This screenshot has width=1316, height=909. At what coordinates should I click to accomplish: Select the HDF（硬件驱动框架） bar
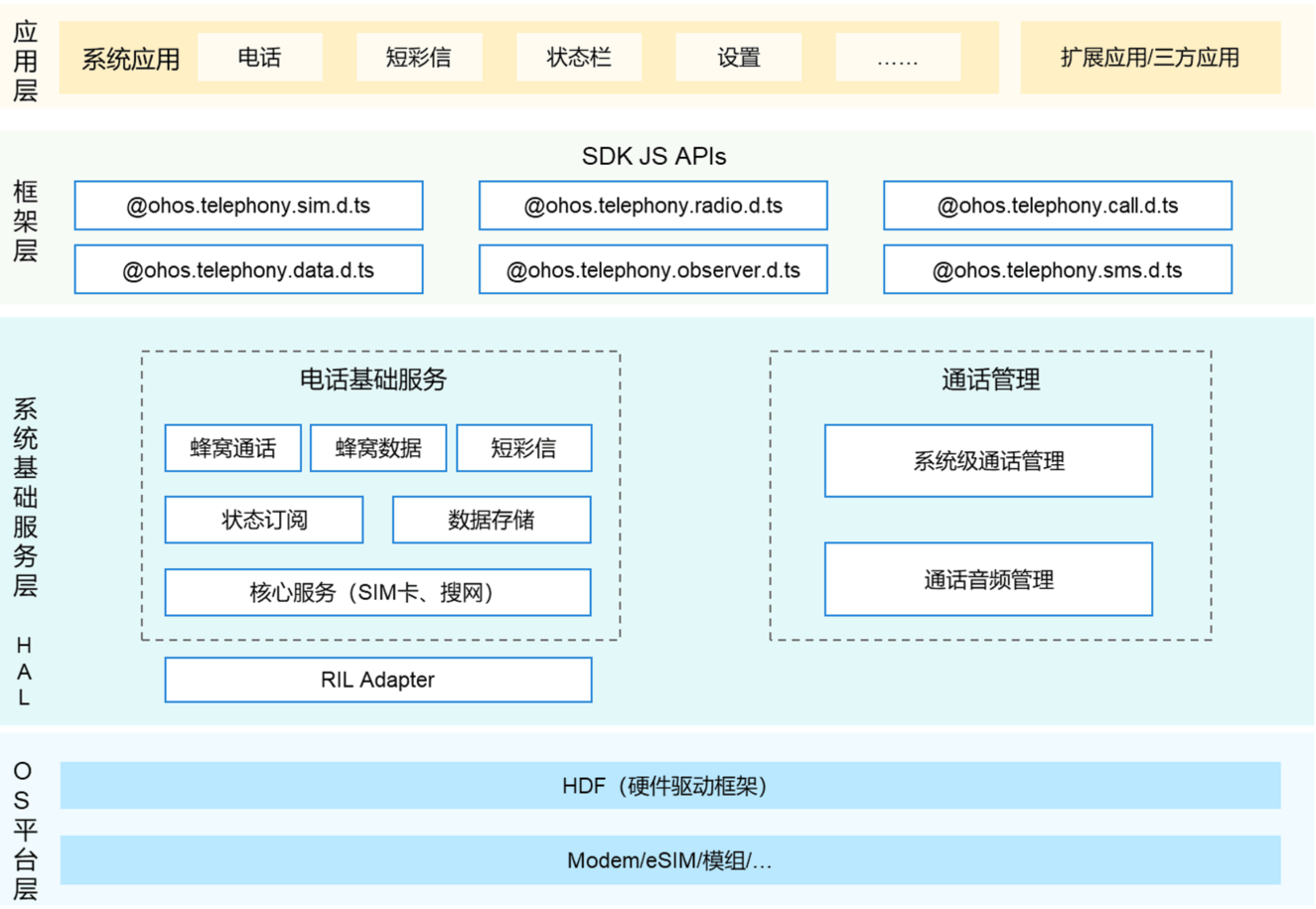pyautogui.click(x=670, y=786)
